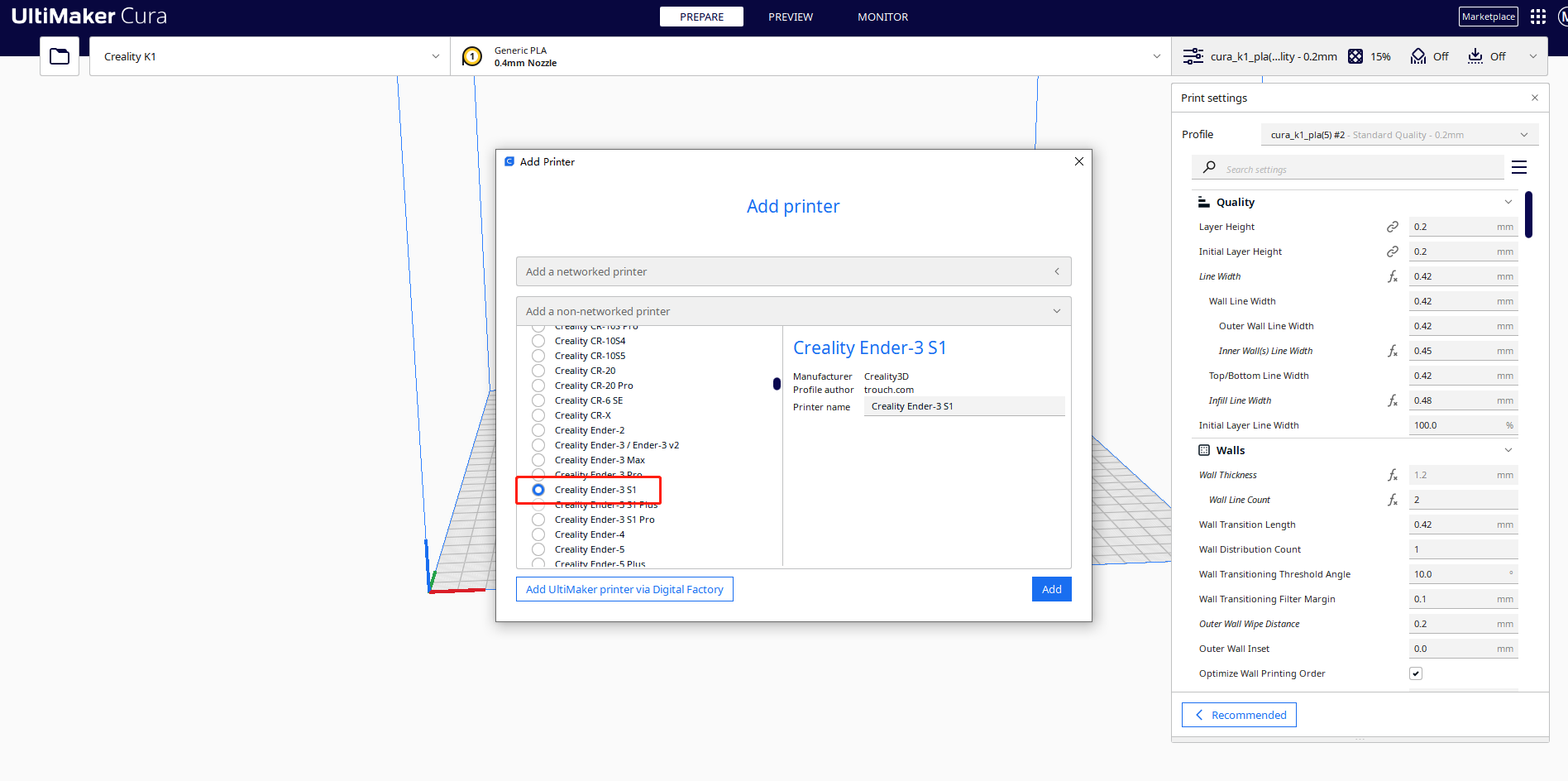The image size is (1568, 781).
Task: Click the print settings sliders icon
Action: (1193, 56)
